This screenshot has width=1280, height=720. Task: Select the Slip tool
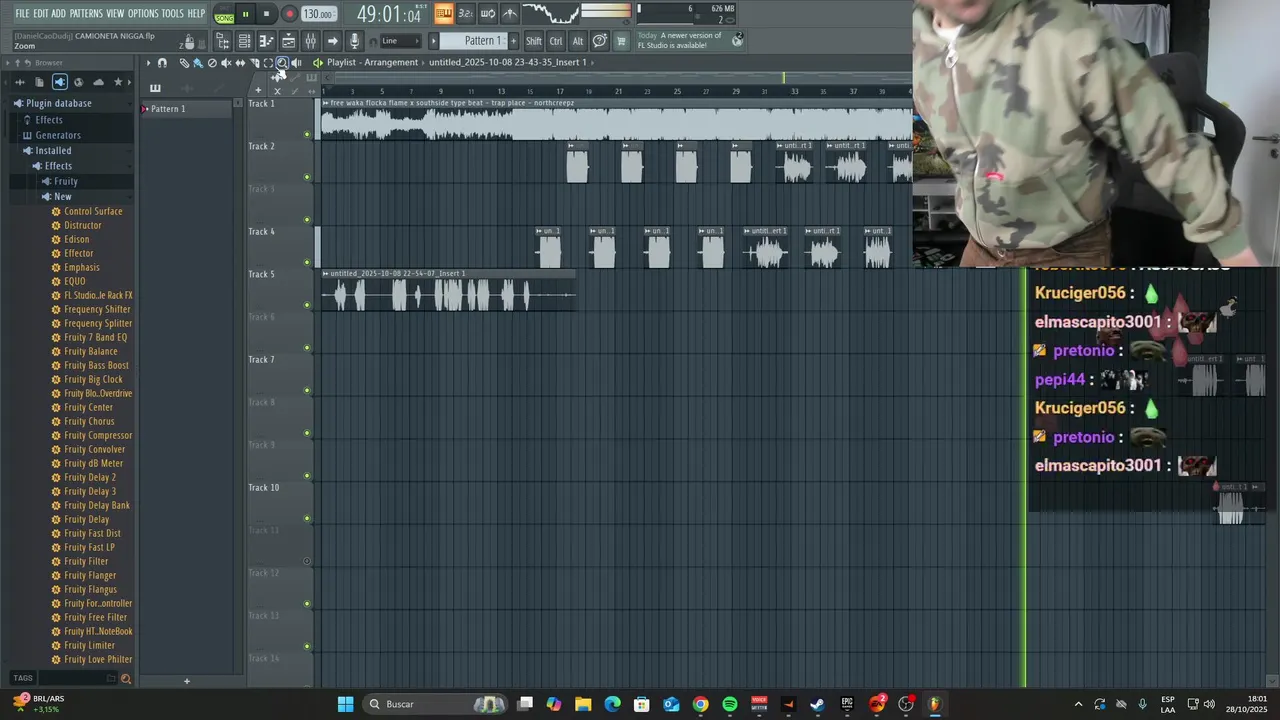coord(240,63)
